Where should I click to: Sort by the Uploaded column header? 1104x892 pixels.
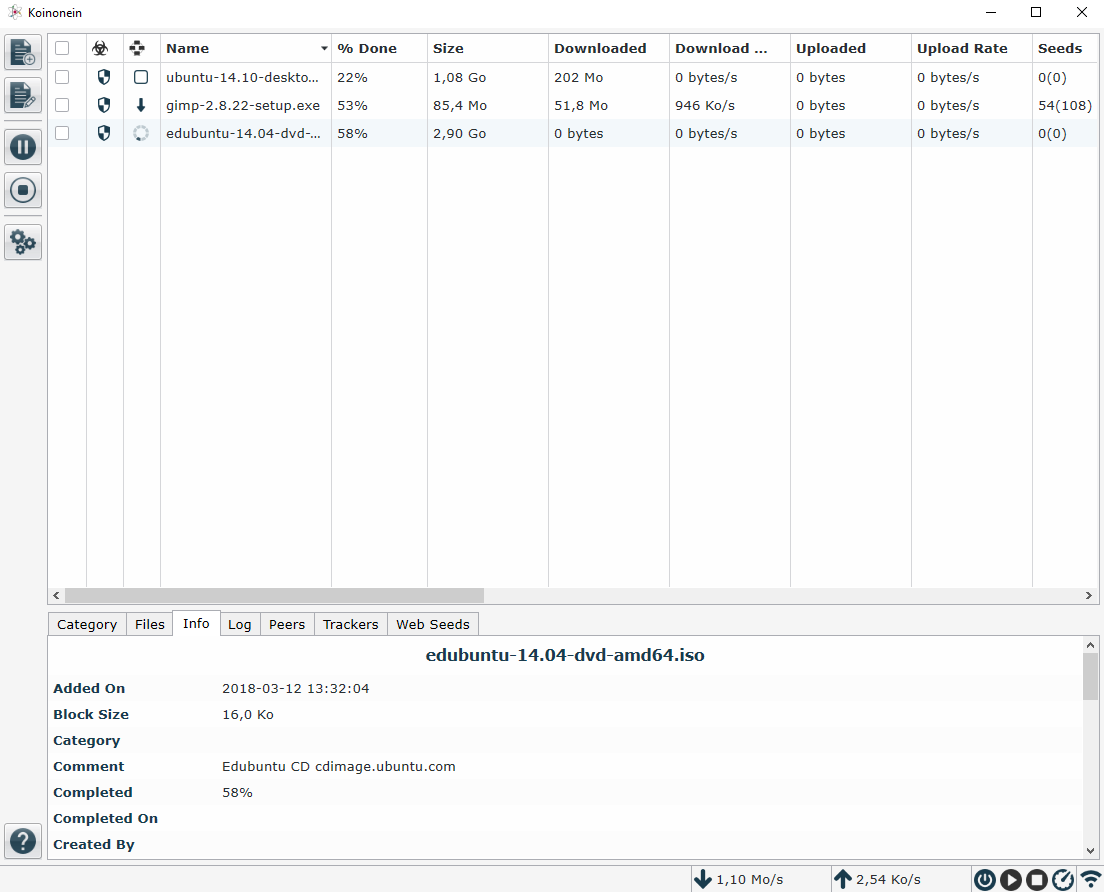pyautogui.click(x=851, y=49)
